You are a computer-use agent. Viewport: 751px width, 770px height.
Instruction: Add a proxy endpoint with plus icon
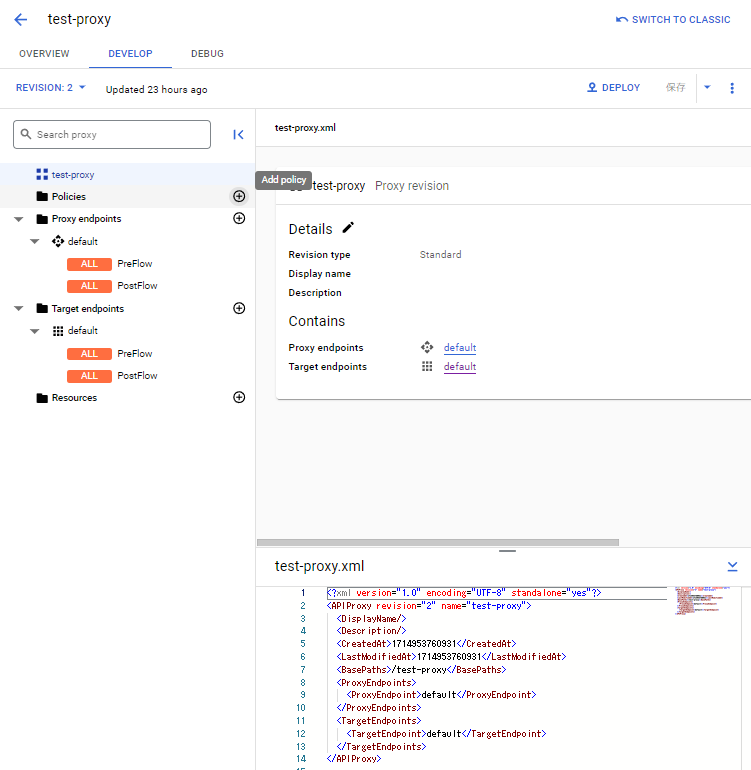click(x=239, y=219)
